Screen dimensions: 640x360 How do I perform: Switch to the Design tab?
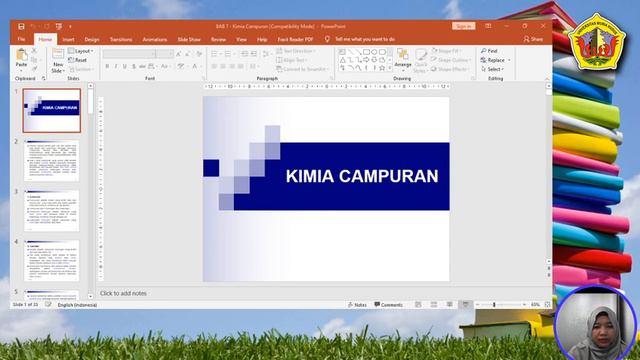92,39
